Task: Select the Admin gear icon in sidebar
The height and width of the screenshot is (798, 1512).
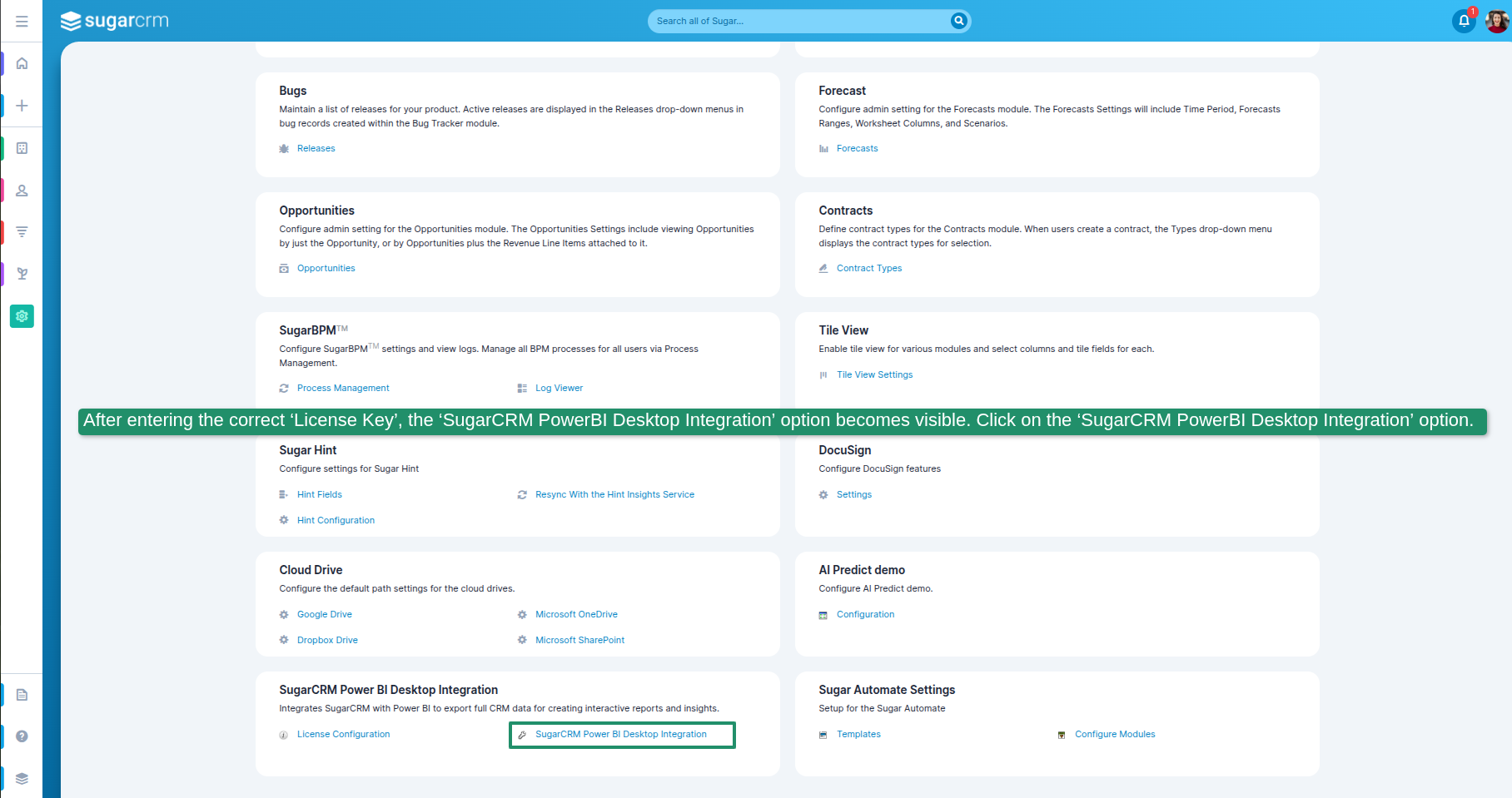Action: [x=22, y=316]
